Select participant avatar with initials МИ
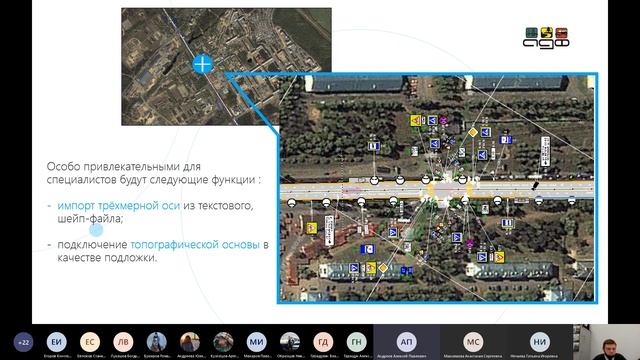This screenshot has height=360, width=640. point(256,342)
